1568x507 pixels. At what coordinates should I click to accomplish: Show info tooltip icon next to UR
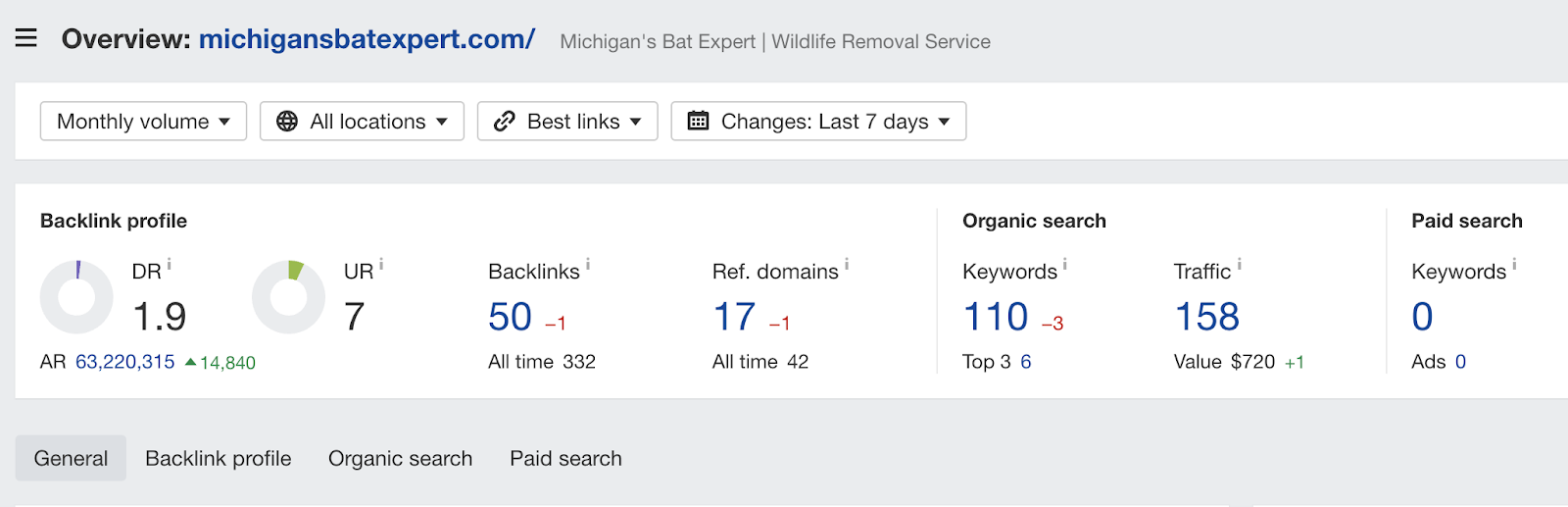tap(381, 264)
